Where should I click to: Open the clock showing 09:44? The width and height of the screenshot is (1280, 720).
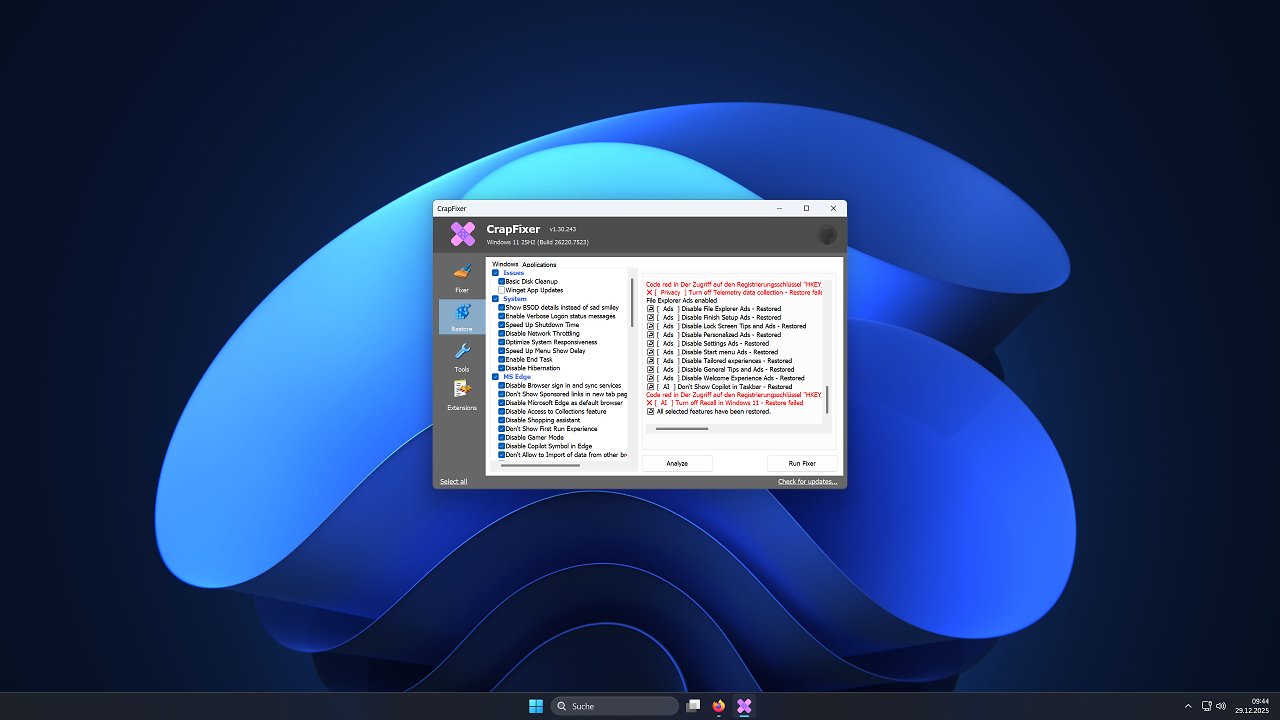(1252, 706)
